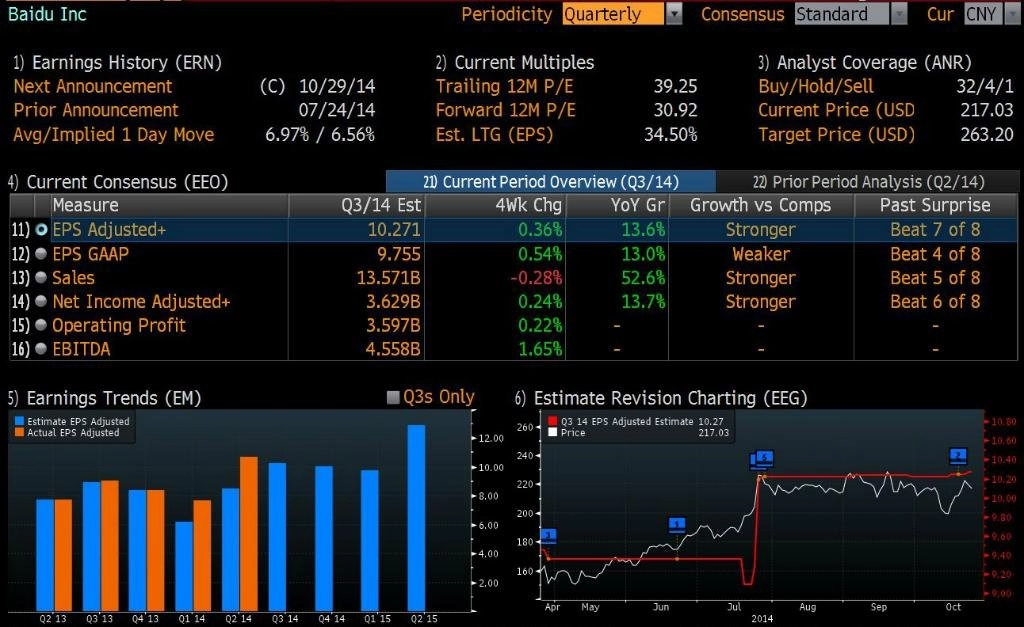
Task: Click Beat 7 of 8 surprise cell
Action: pos(935,230)
